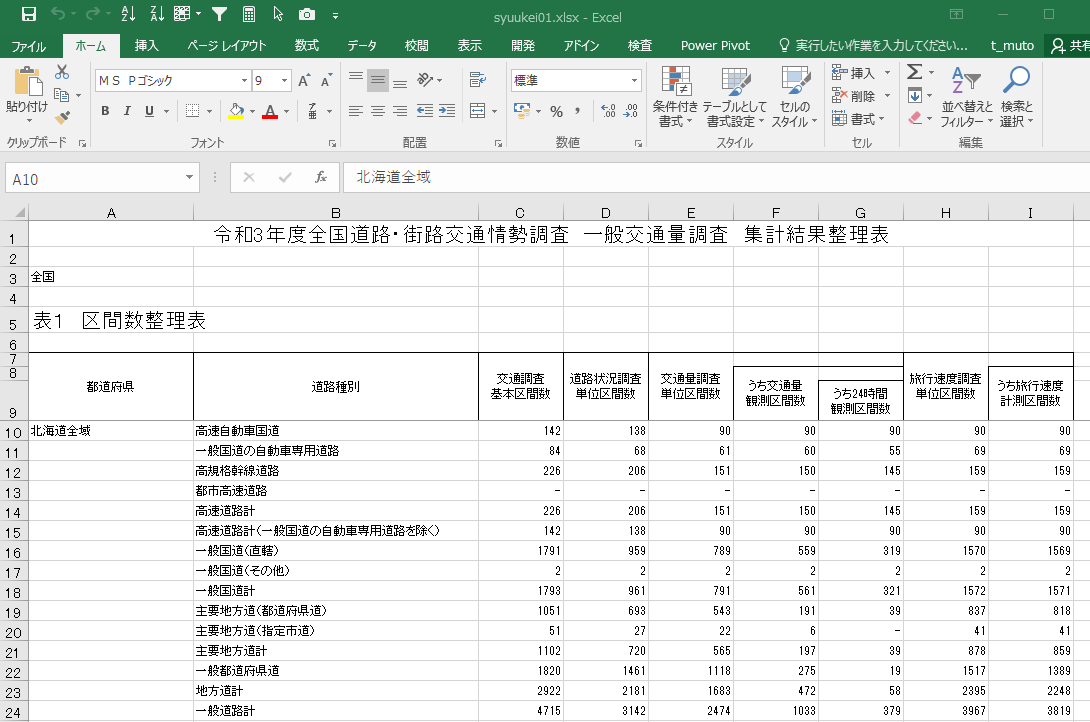
Task: Open the MS Pゴシック font name dropdown
Action: coord(244,81)
